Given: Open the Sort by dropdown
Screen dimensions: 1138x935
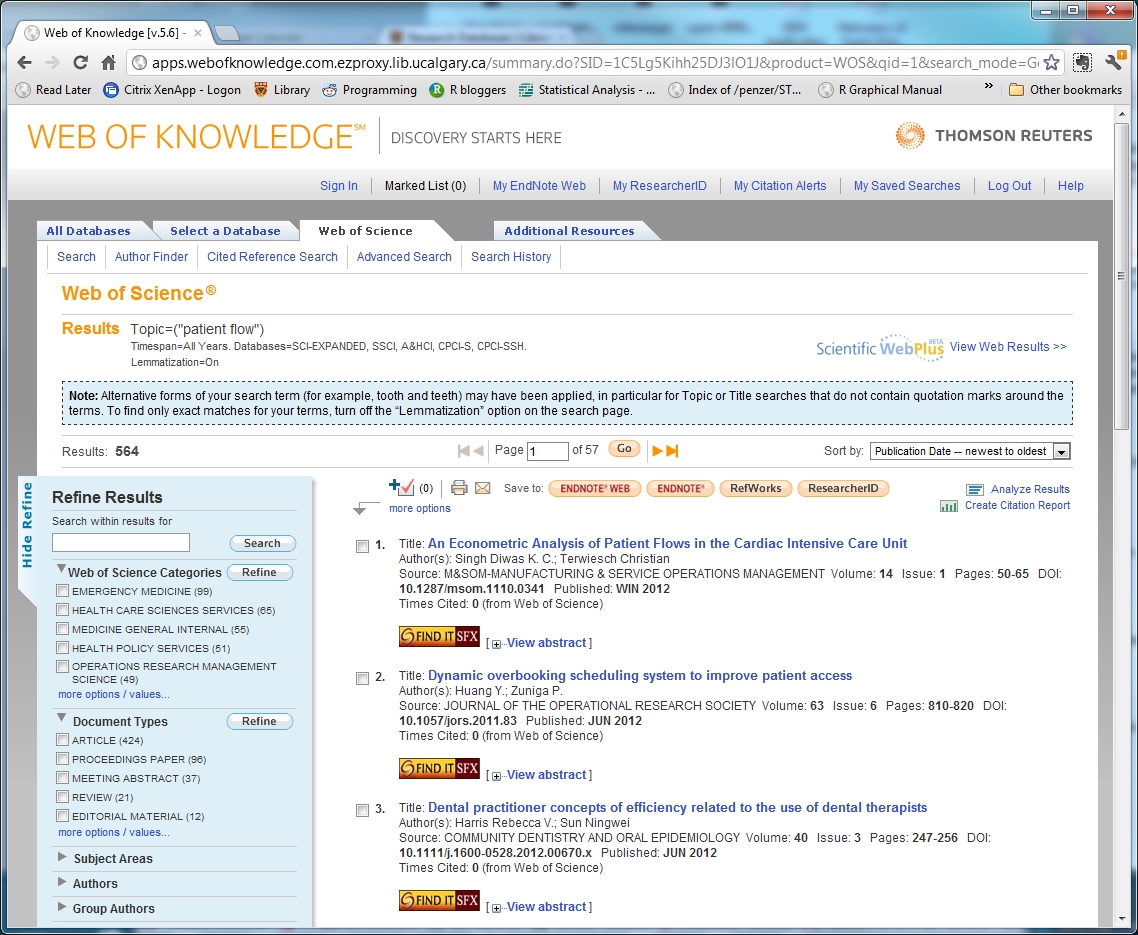Looking at the screenshot, I should click(x=969, y=451).
